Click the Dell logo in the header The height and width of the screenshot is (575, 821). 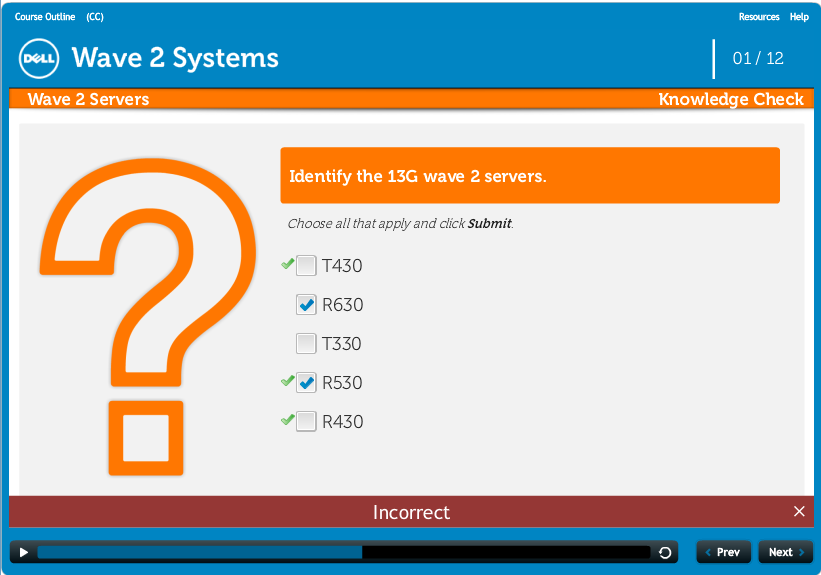[40, 59]
